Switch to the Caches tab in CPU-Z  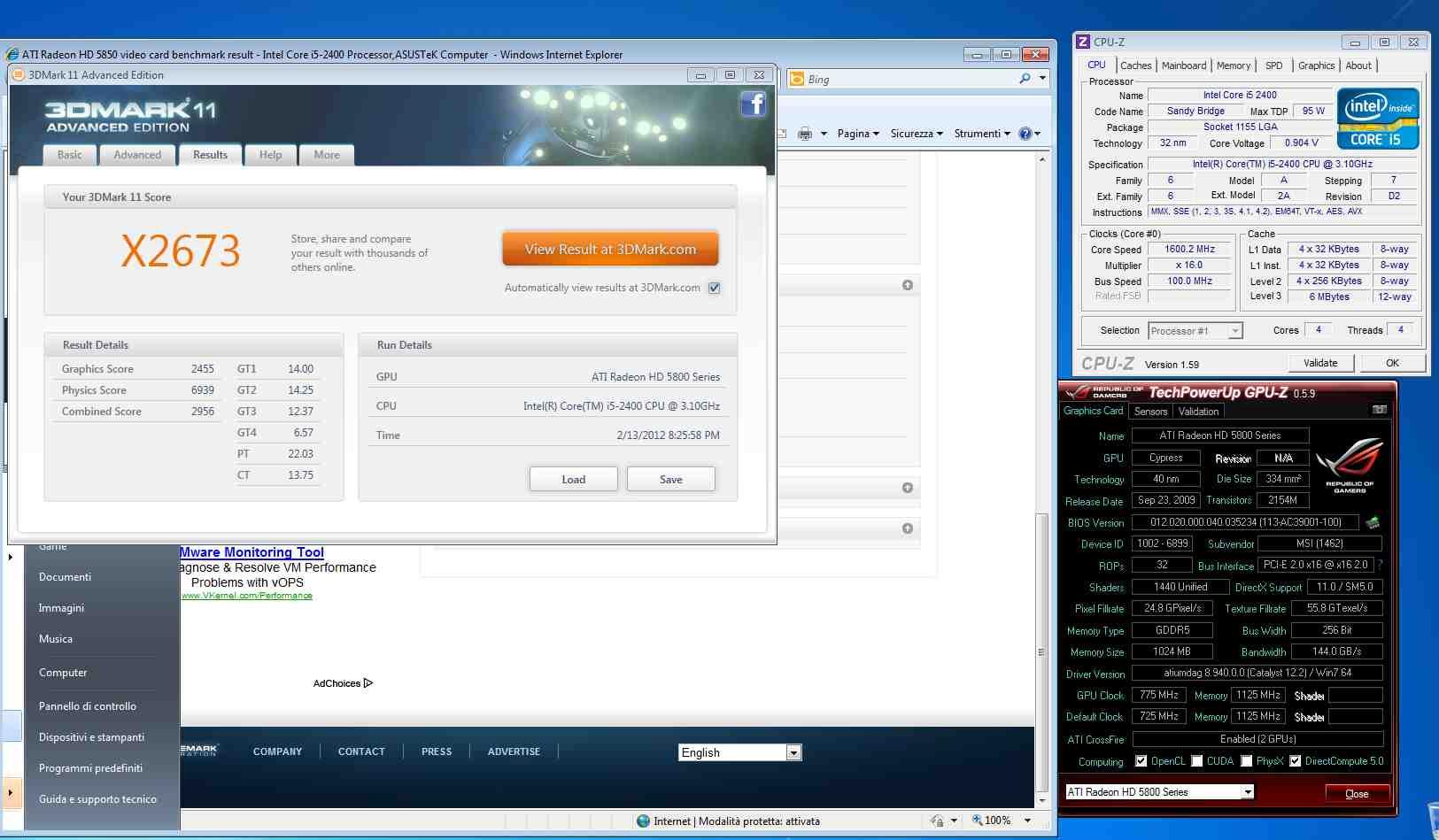[x=1136, y=66]
